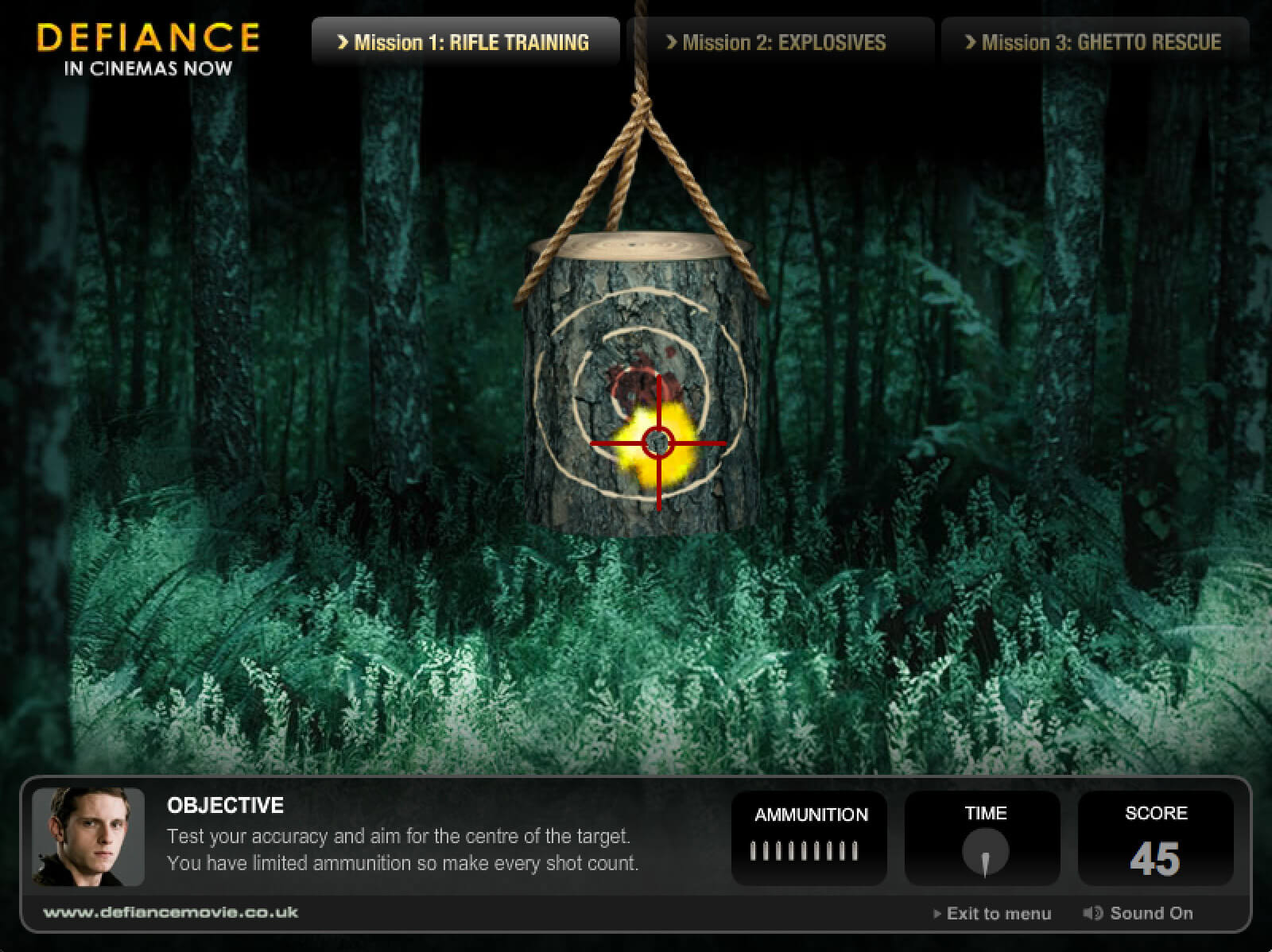
Task: Click the OBJECTIVE heading
Action: pyautogui.click(x=225, y=805)
